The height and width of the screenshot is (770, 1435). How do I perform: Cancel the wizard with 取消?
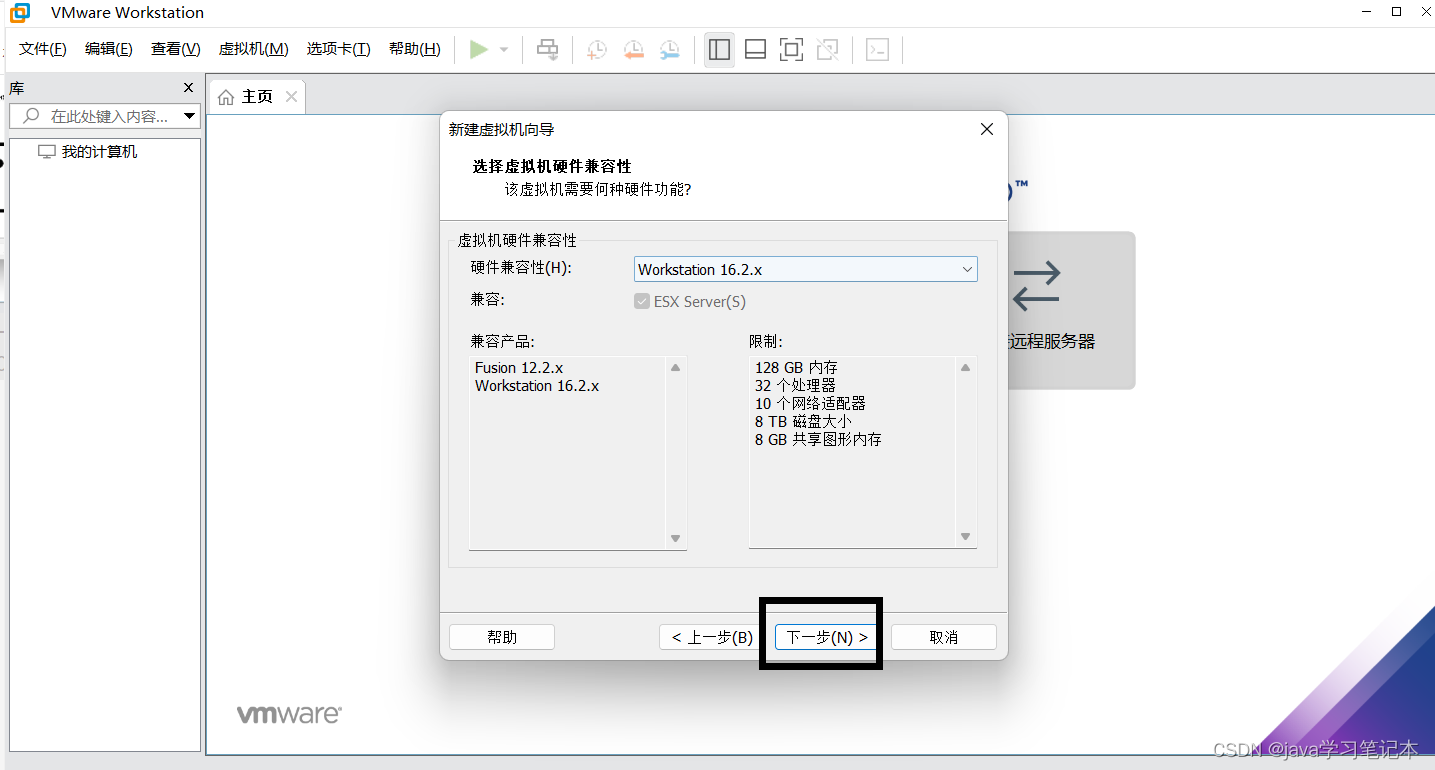click(944, 637)
